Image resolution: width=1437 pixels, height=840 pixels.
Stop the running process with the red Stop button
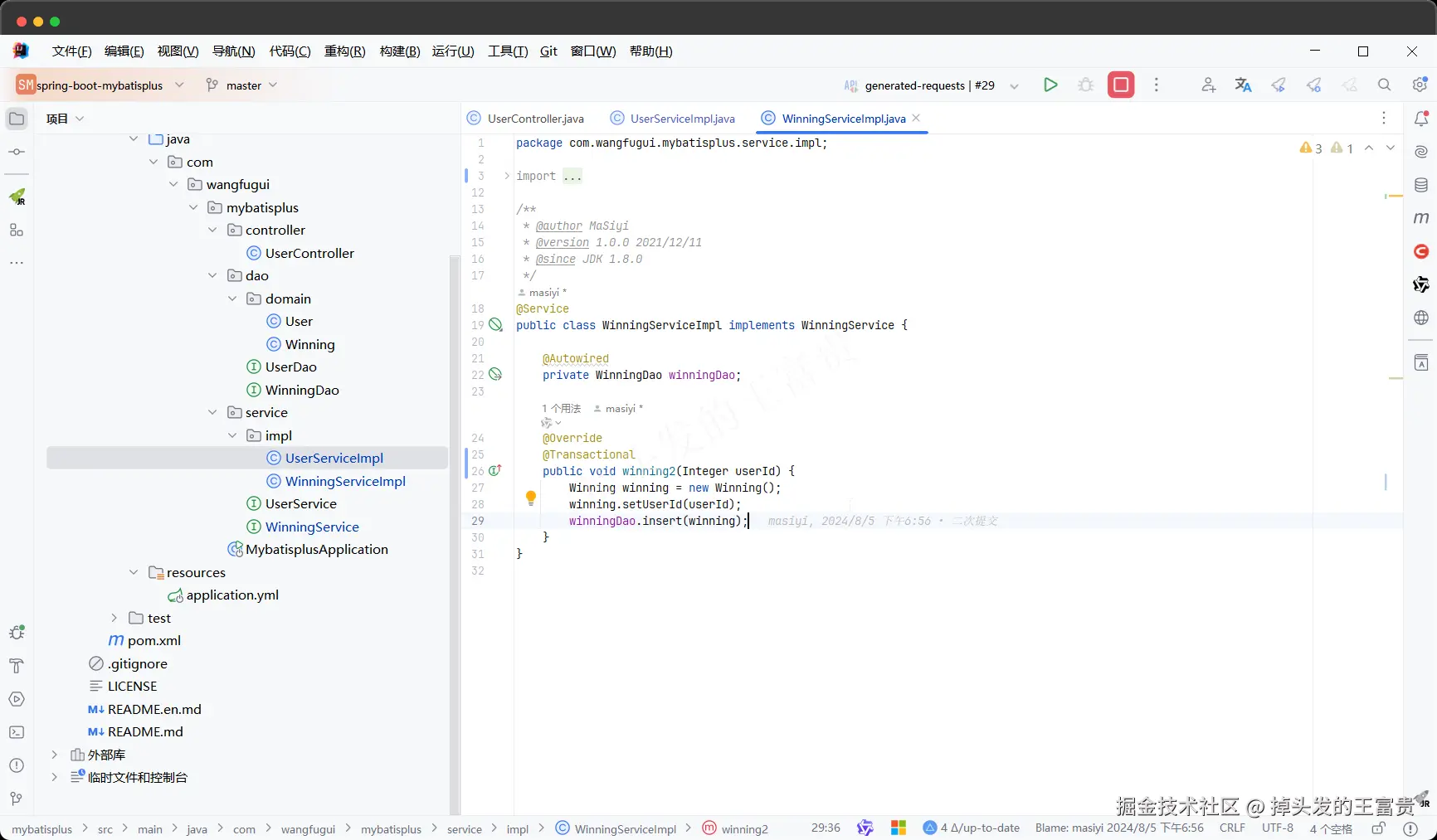coord(1121,85)
